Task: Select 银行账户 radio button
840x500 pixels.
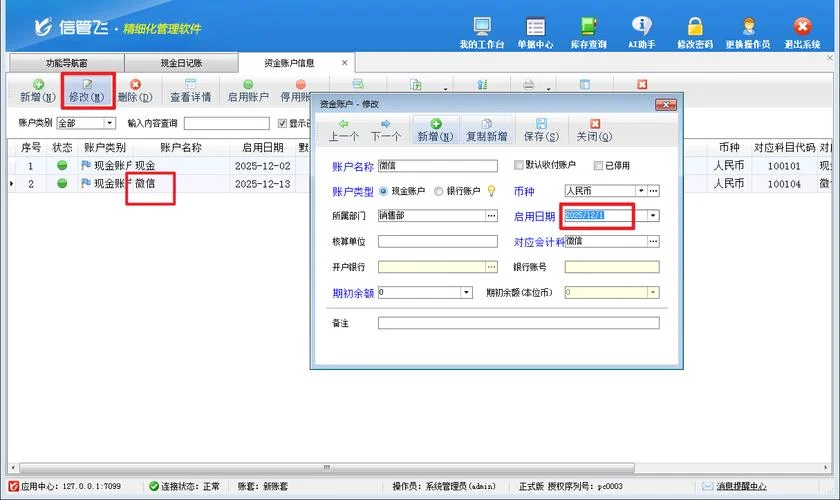Action: tap(439, 191)
